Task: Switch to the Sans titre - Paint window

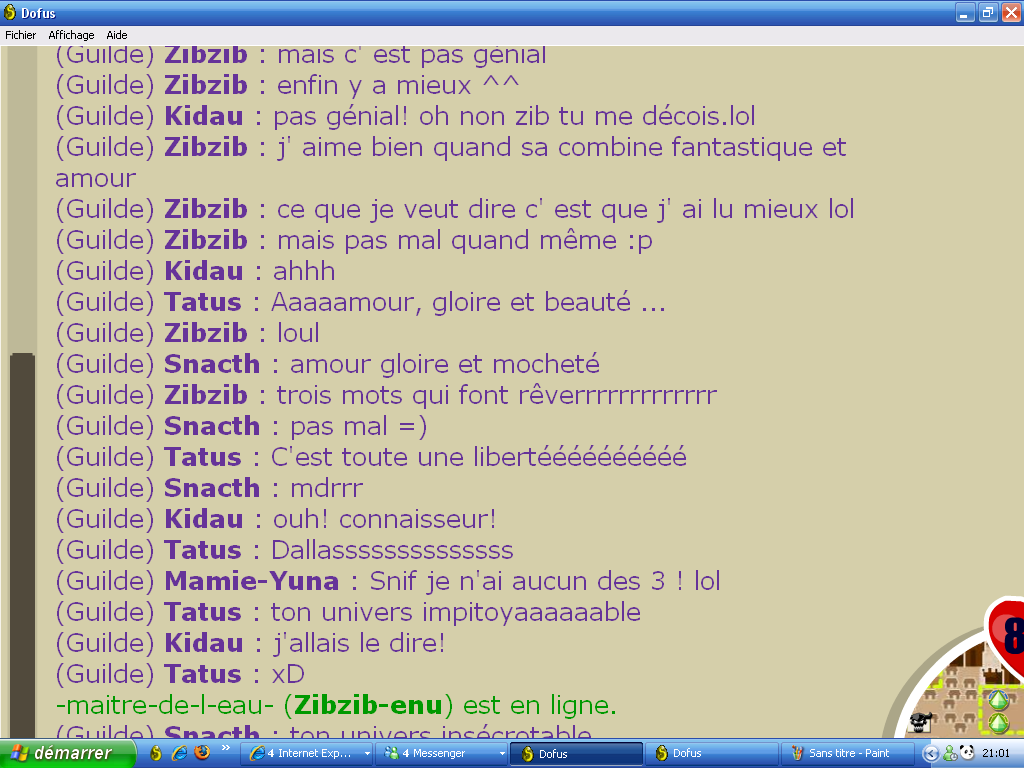Action: coord(848,754)
